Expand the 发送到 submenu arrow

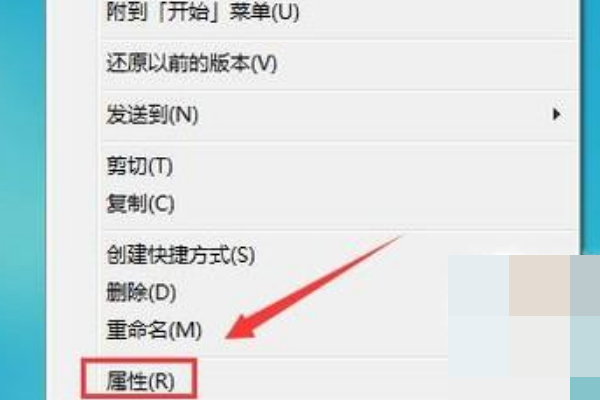(556, 114)
